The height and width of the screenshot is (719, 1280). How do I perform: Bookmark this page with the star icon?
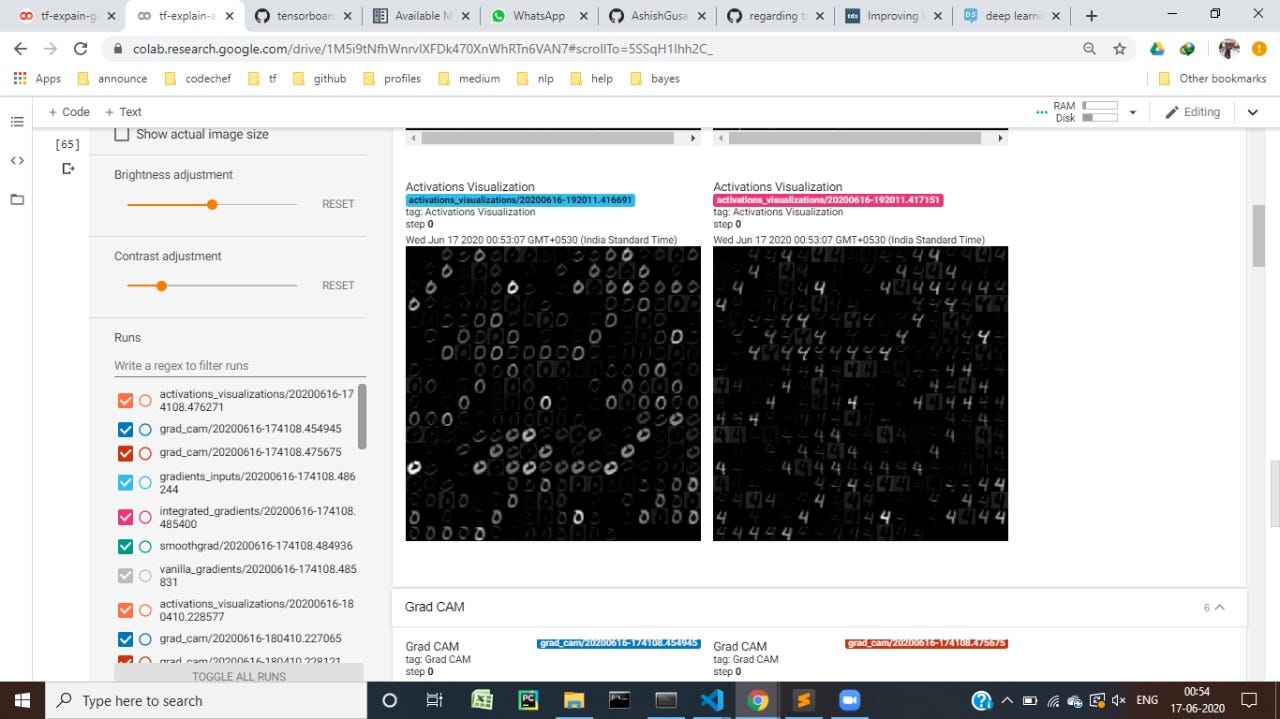pos(1120,48)
